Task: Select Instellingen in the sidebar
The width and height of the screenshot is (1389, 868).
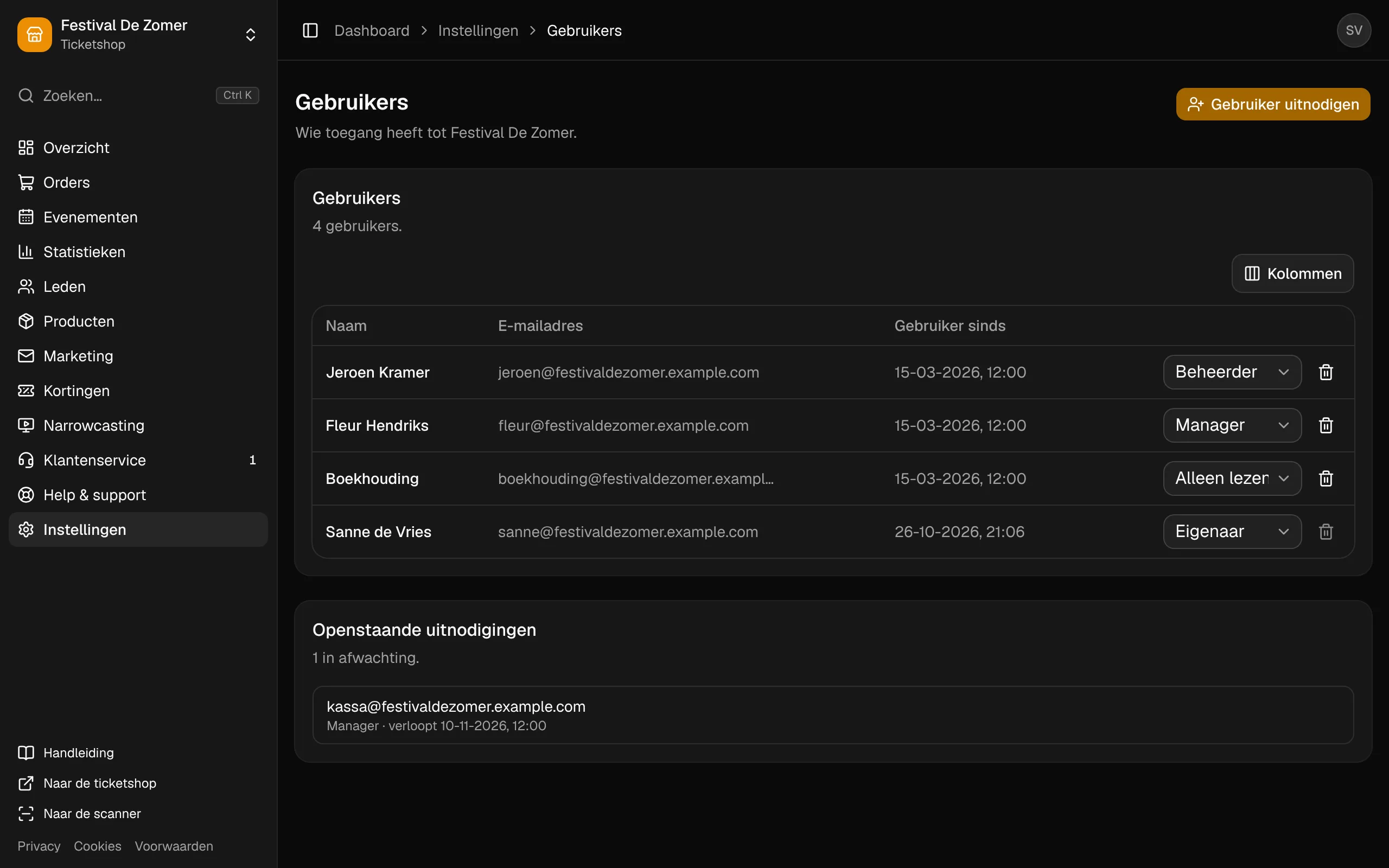Action: pyautogui.click(x=138, y=530)
